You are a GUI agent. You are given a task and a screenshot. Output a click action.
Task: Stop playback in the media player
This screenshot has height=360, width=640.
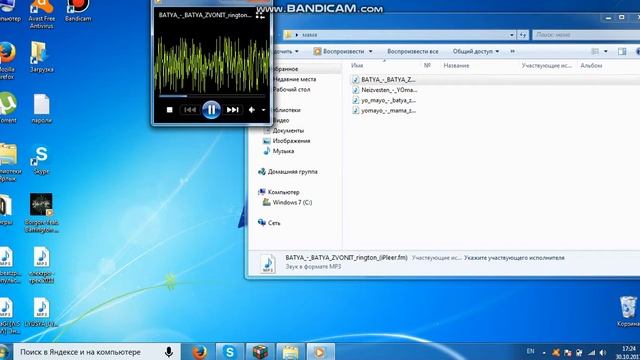click(169, 110)
